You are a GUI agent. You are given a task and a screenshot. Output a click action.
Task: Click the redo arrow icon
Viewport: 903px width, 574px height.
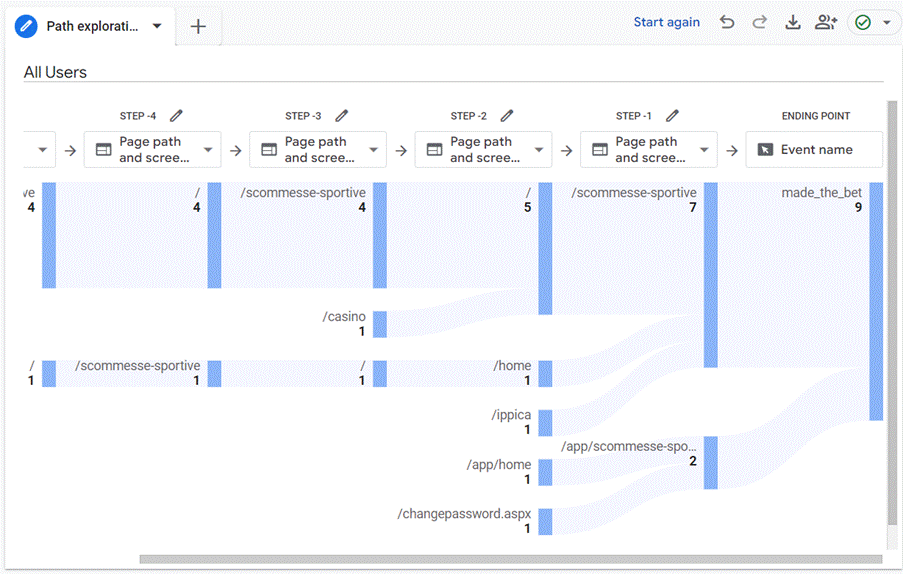(760, 23)
